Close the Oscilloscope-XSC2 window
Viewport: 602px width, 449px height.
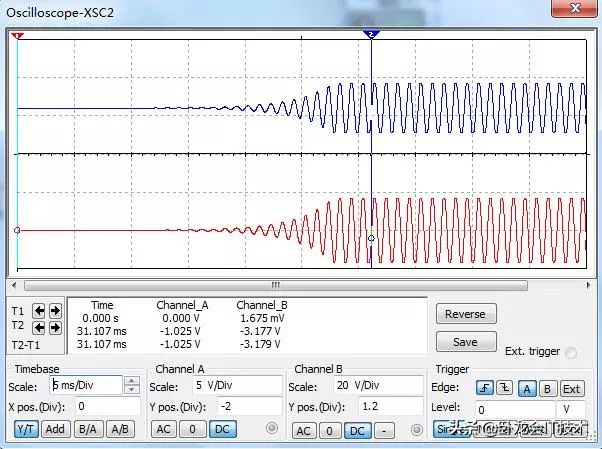point(575,8)
